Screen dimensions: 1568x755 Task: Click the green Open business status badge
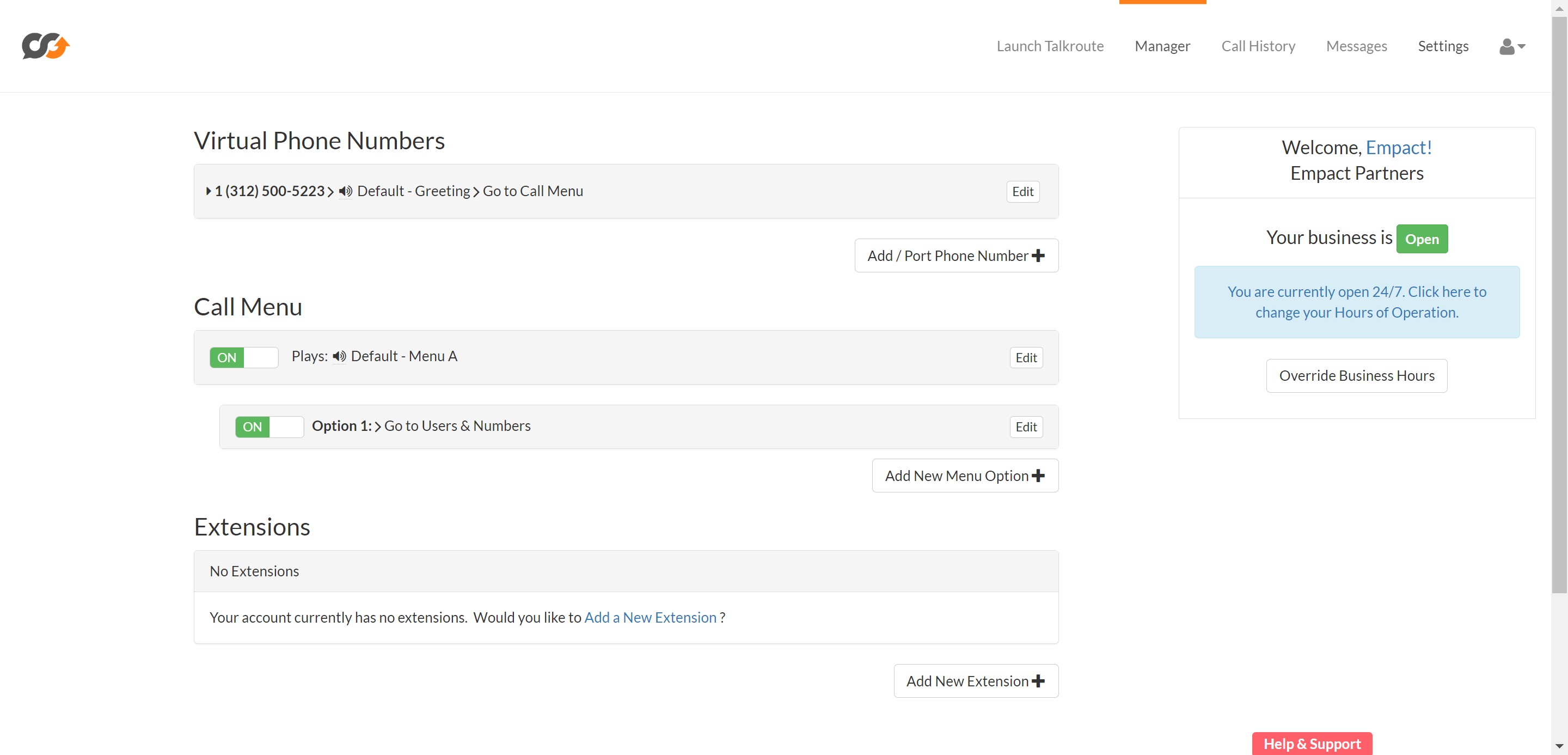[x=1422, y=239]
